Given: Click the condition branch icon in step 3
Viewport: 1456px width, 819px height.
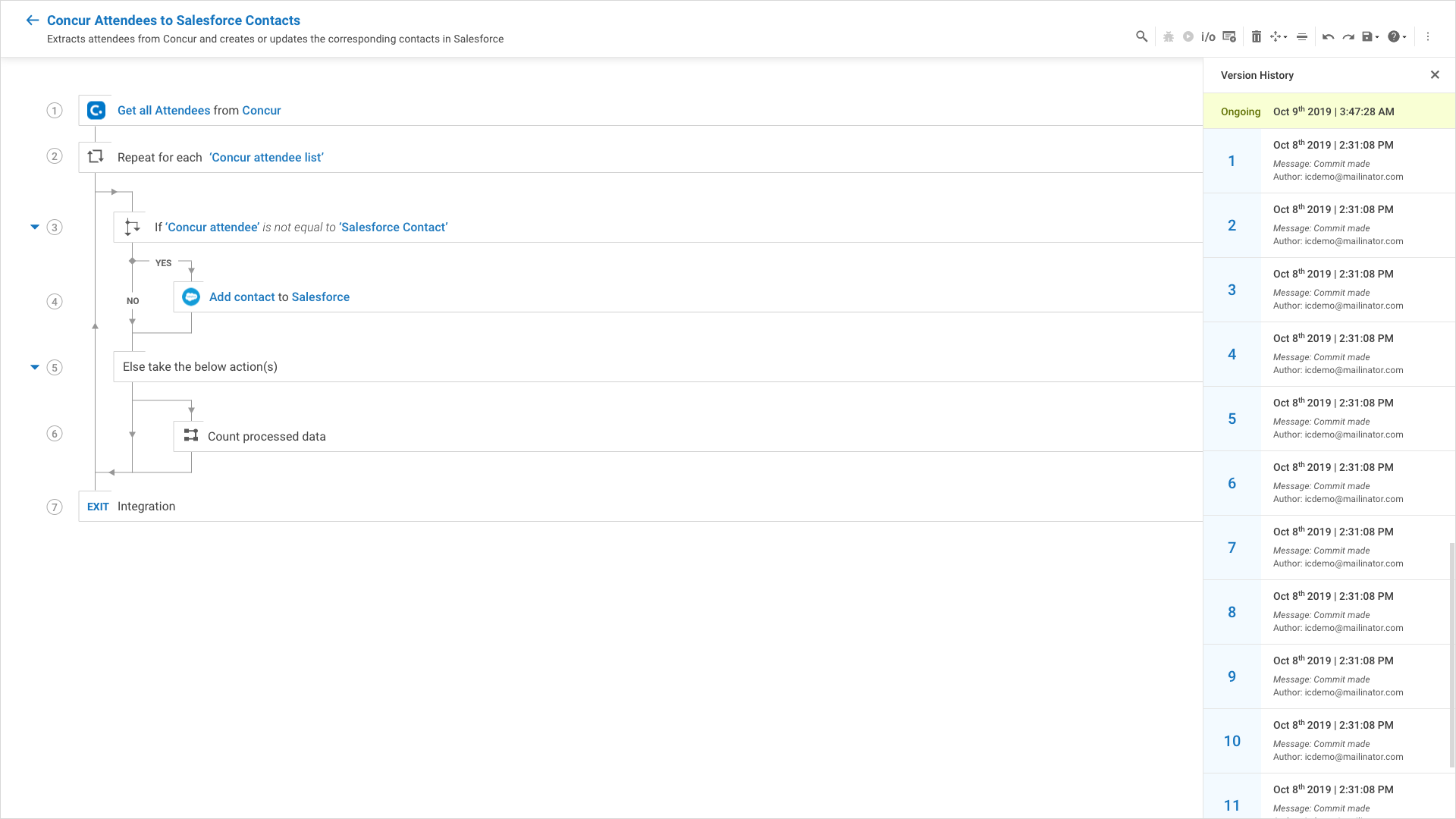Looking at the screenshot, I should point(132,227).
